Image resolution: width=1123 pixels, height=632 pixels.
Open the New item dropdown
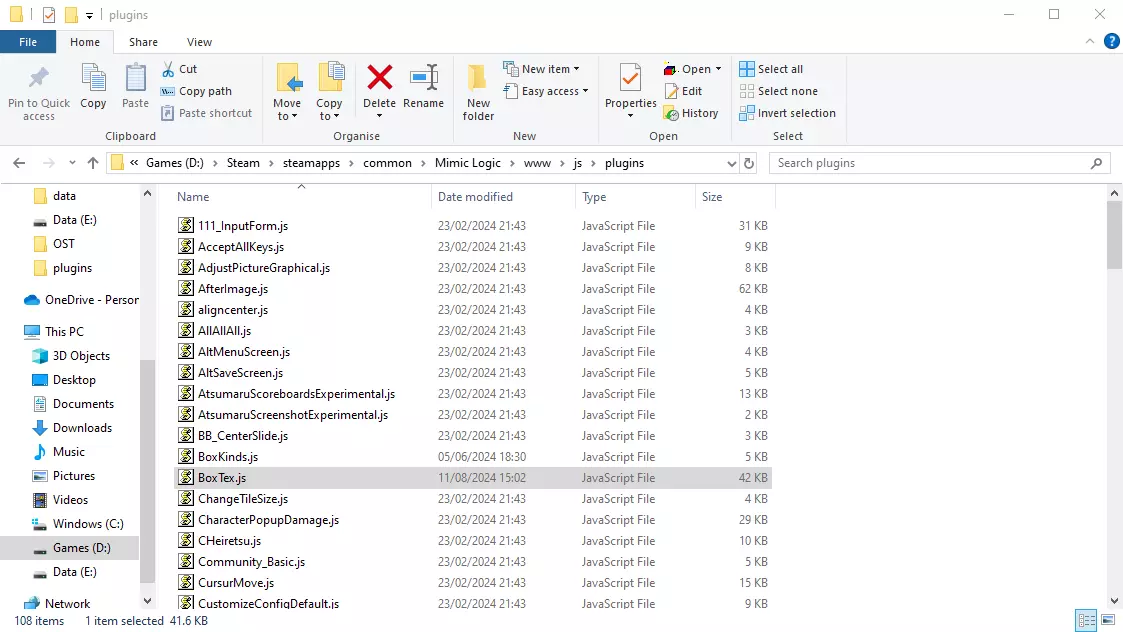541,69
